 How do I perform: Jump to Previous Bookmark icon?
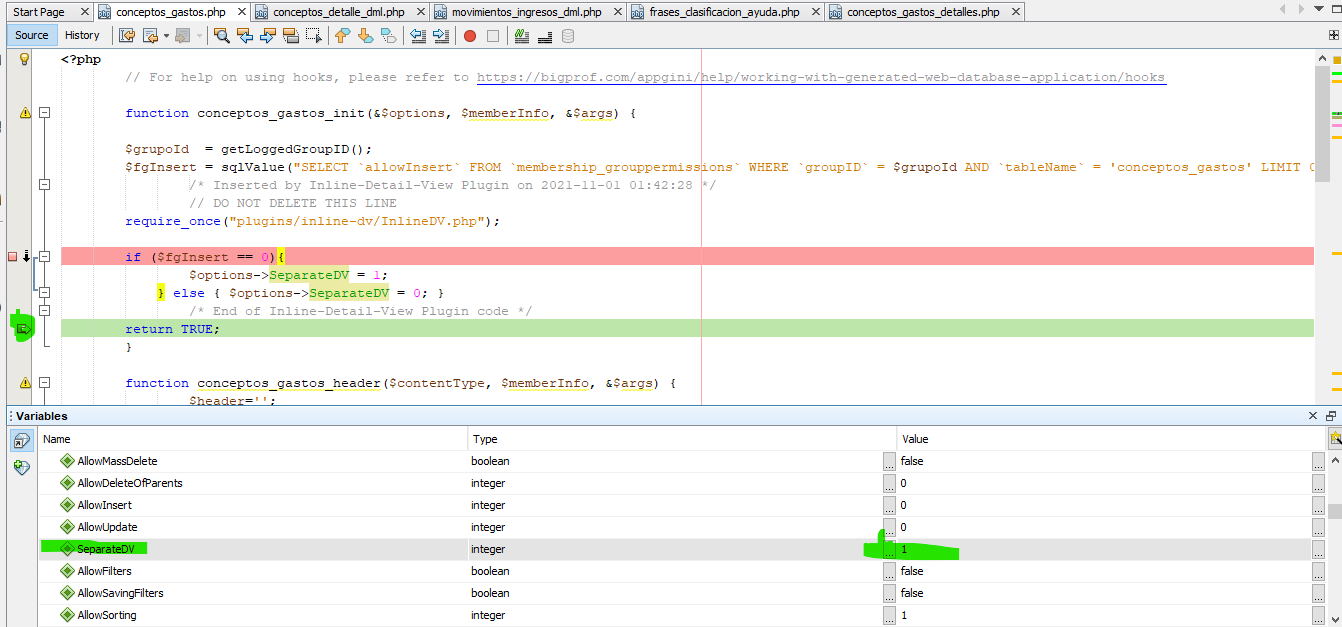pos(342,35)
